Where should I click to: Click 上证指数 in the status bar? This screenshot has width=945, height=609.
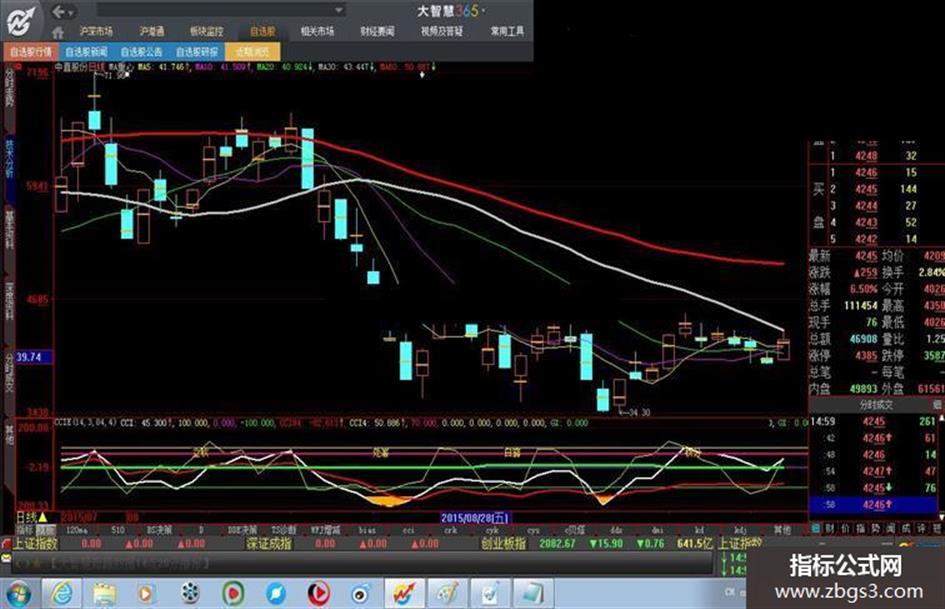click(x=36, y=543)
